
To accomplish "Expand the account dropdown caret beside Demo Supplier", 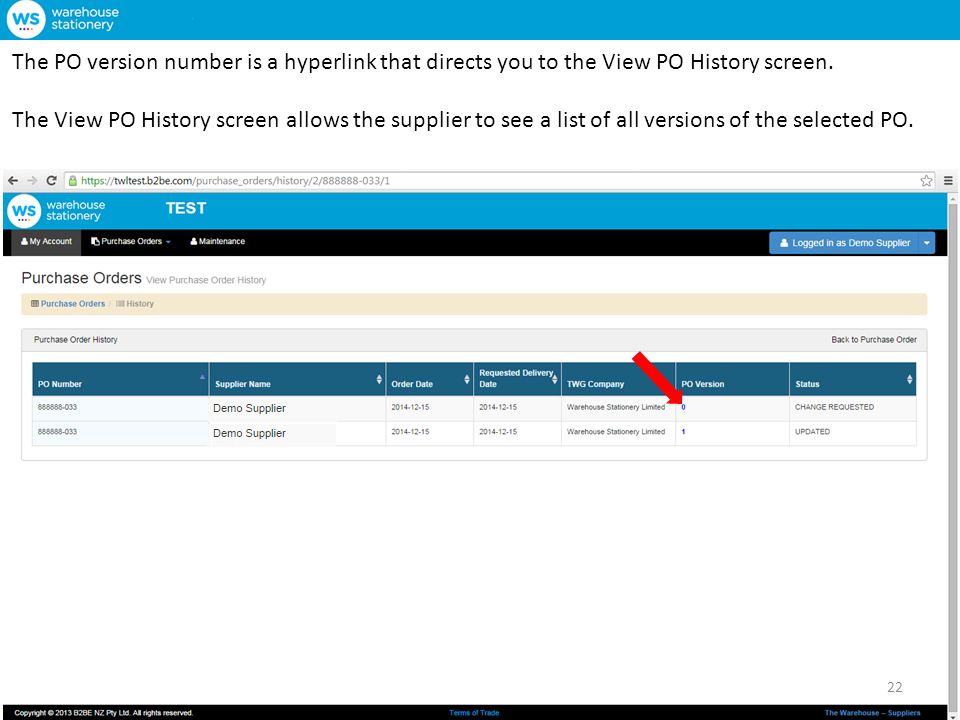I will tap(927, 243).
